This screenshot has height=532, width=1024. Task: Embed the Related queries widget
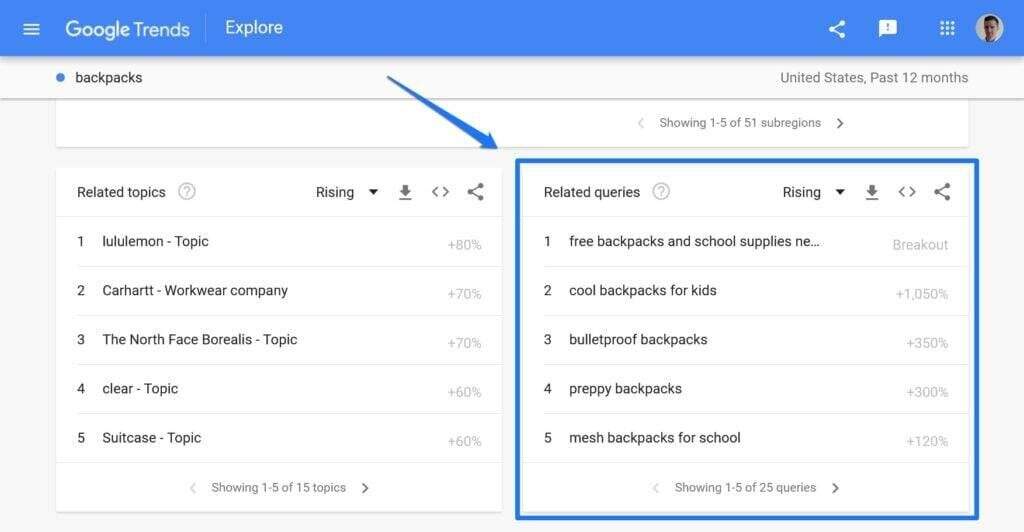coord(907,192)
